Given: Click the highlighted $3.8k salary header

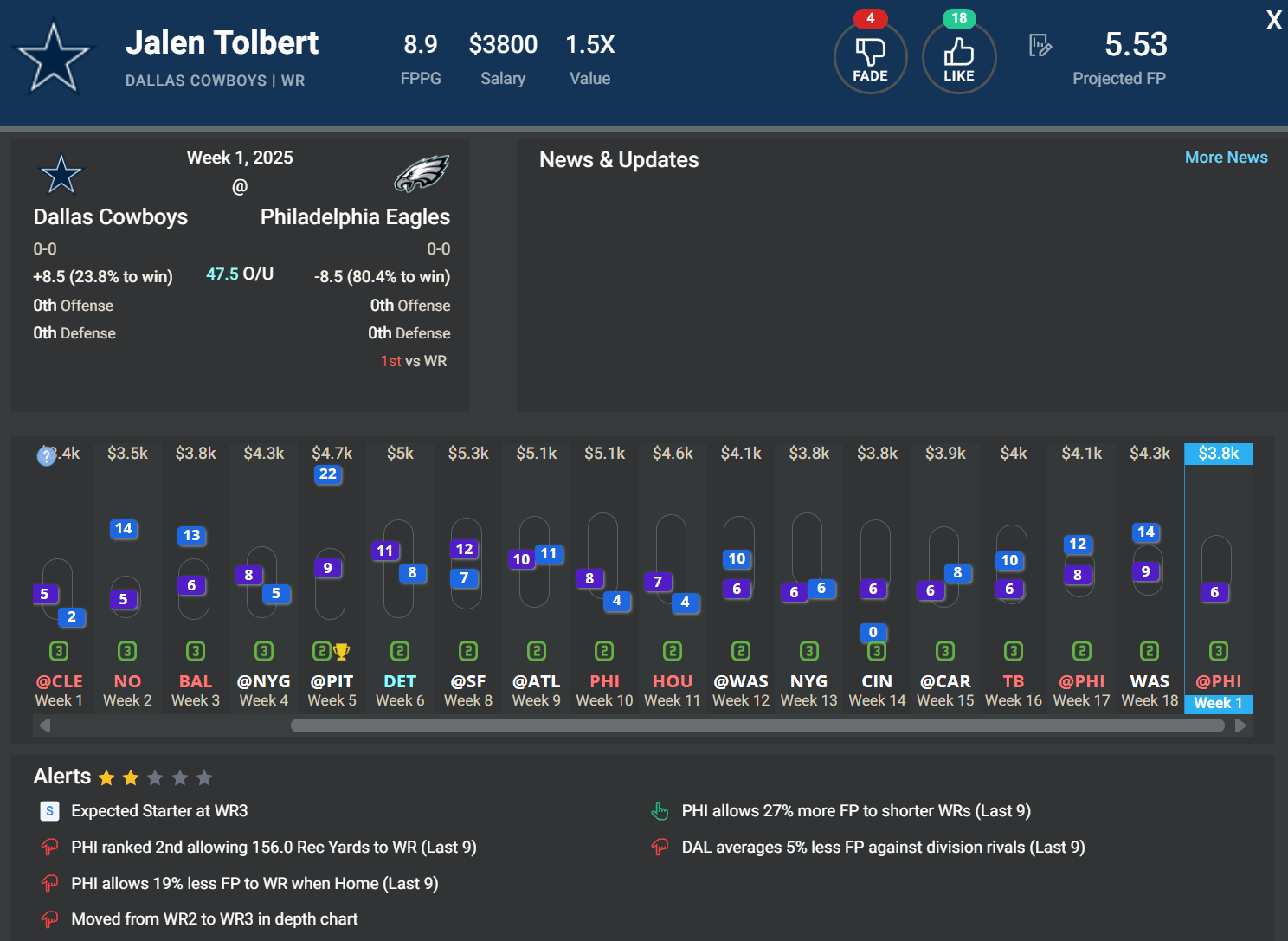Looking at the screenshot, I should (1218, 454).
